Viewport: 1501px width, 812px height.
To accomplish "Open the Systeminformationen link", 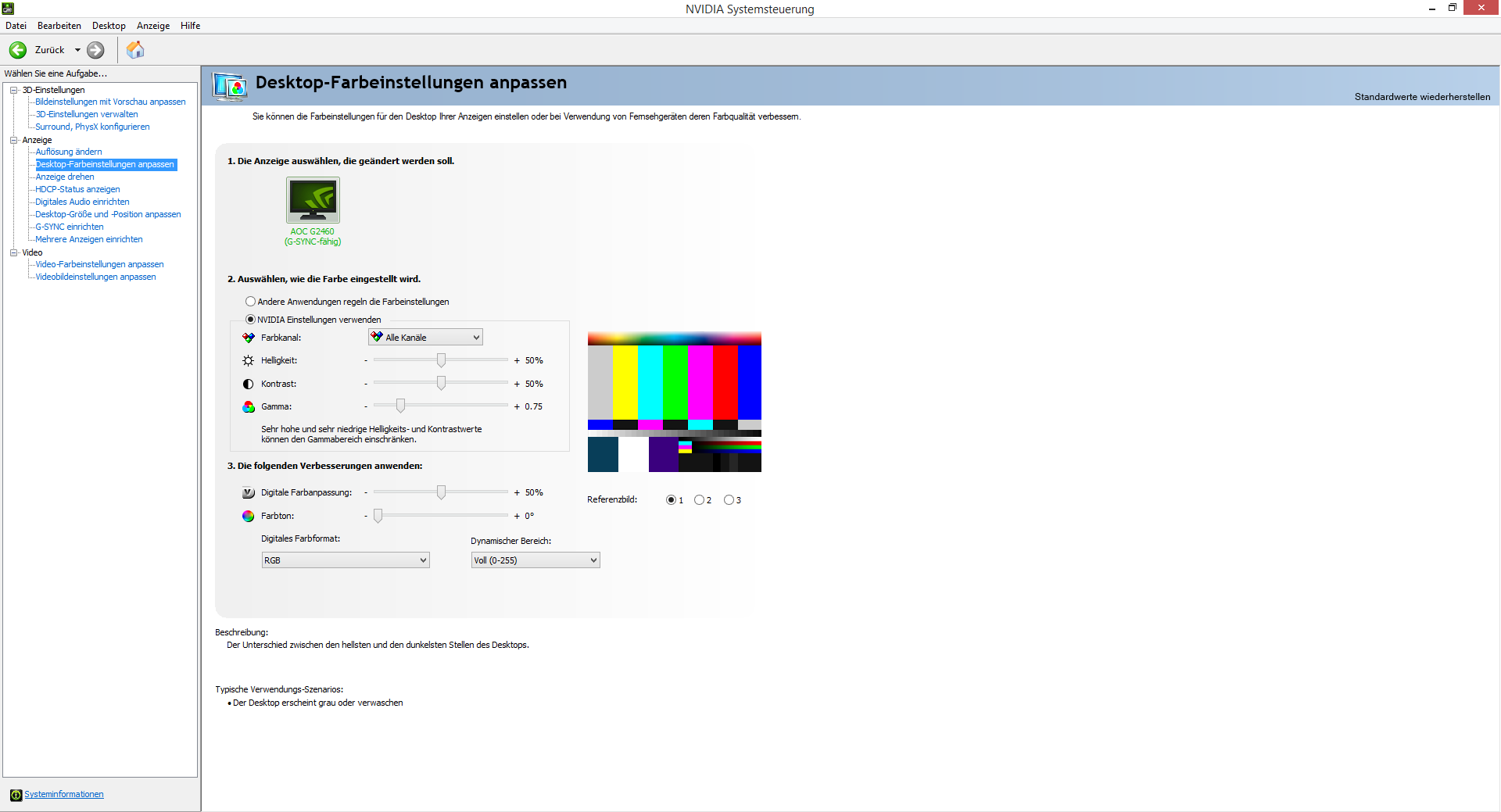I will click(x=64, y=795).
